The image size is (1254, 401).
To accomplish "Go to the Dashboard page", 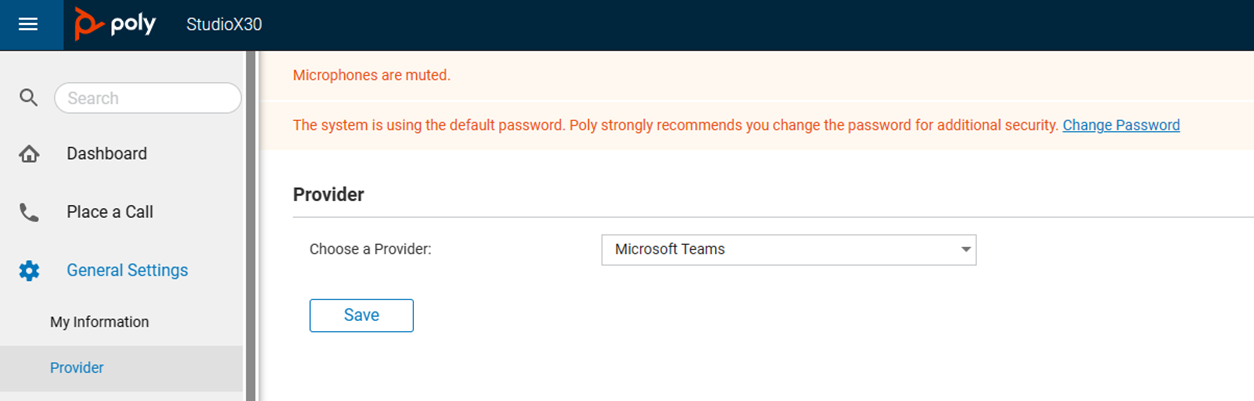I will coord(107,154).
